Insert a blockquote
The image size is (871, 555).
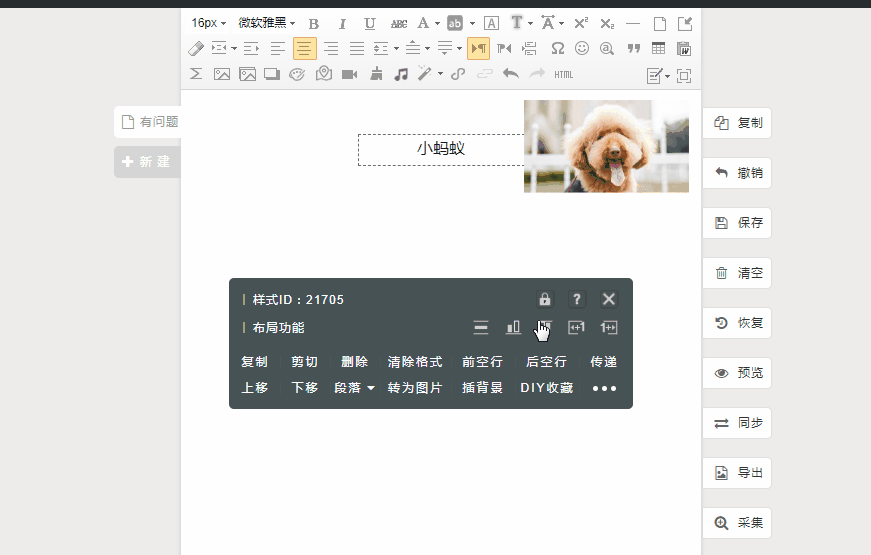(634, 49)
